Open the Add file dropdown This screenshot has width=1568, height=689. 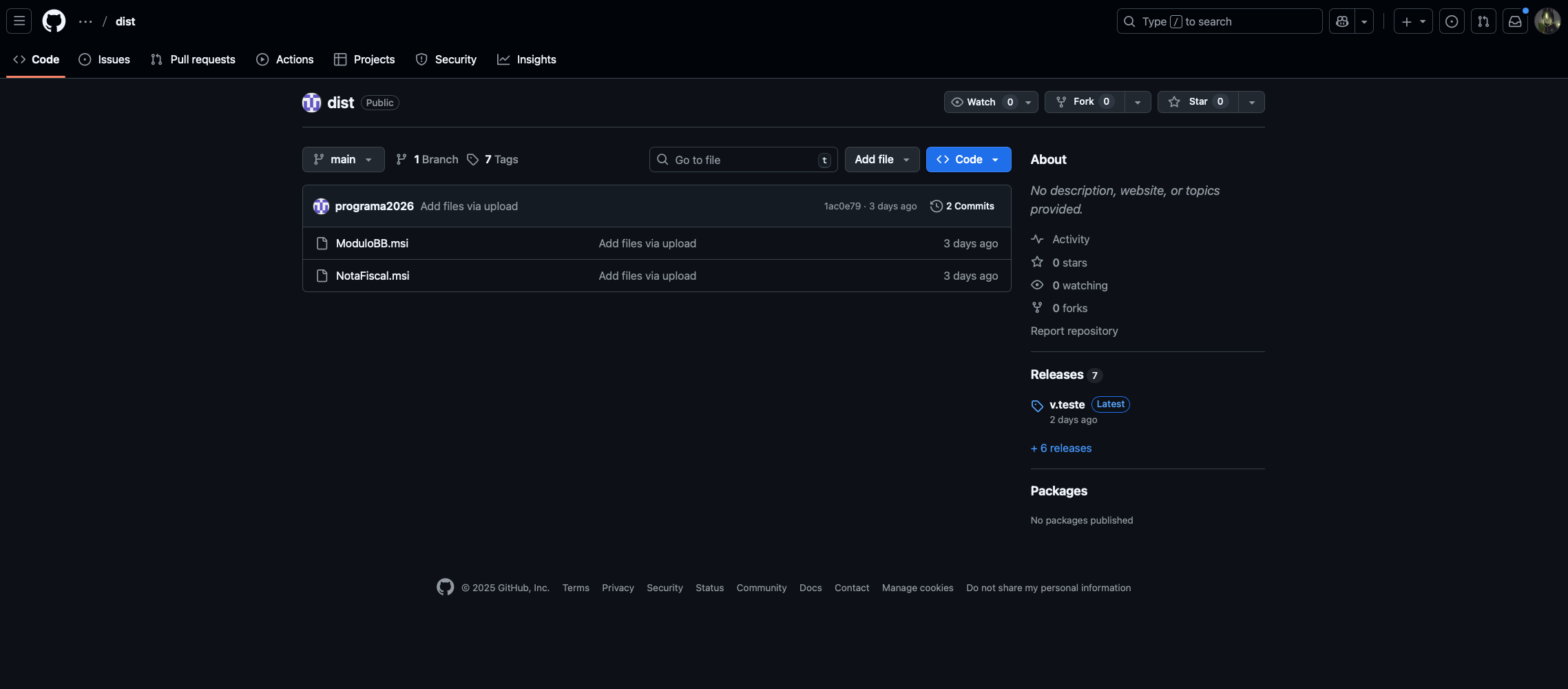[881, 159]
